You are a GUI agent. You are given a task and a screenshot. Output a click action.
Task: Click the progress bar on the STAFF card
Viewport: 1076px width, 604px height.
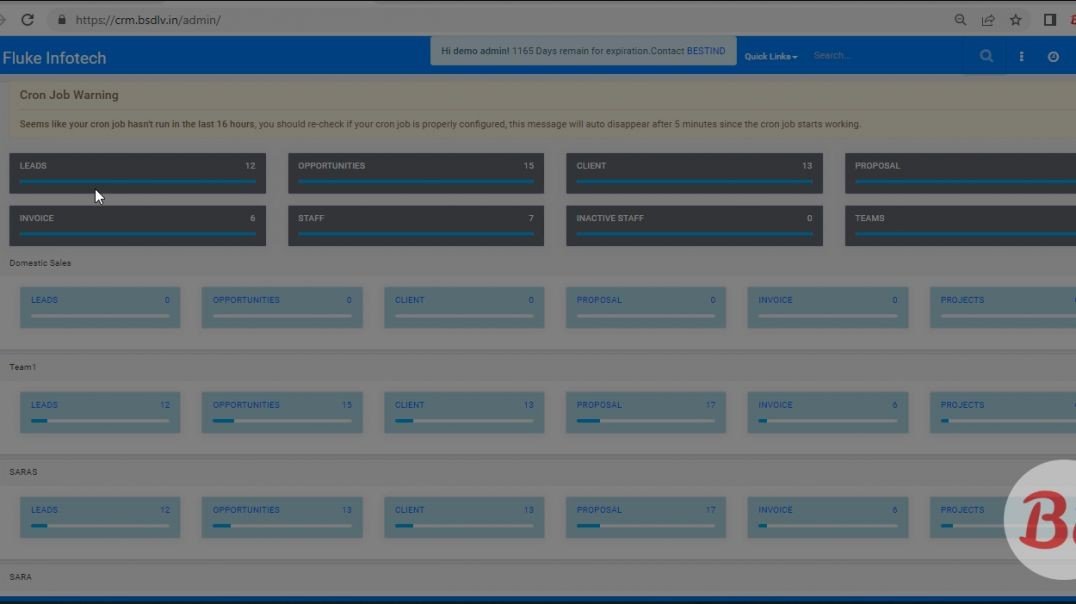pyautogui.click(x=416, y=235)
